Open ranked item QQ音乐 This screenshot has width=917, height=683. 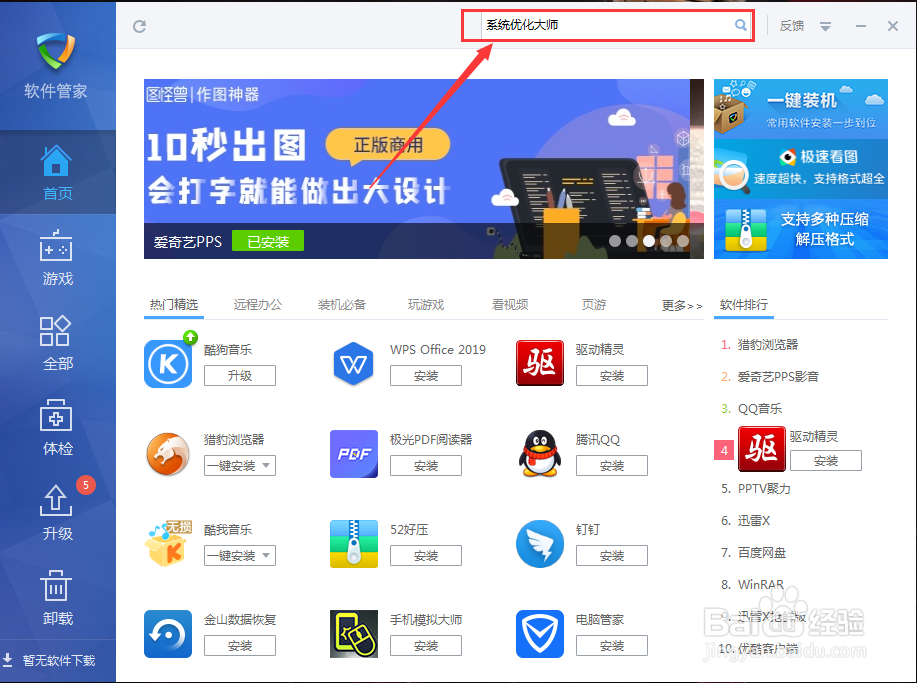click(760, 408)
